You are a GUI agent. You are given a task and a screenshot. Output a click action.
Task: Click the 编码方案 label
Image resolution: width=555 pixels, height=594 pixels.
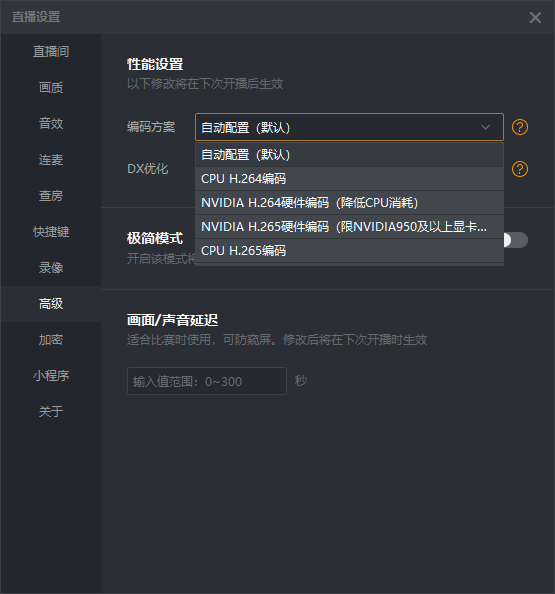click(x=151, y=127)
